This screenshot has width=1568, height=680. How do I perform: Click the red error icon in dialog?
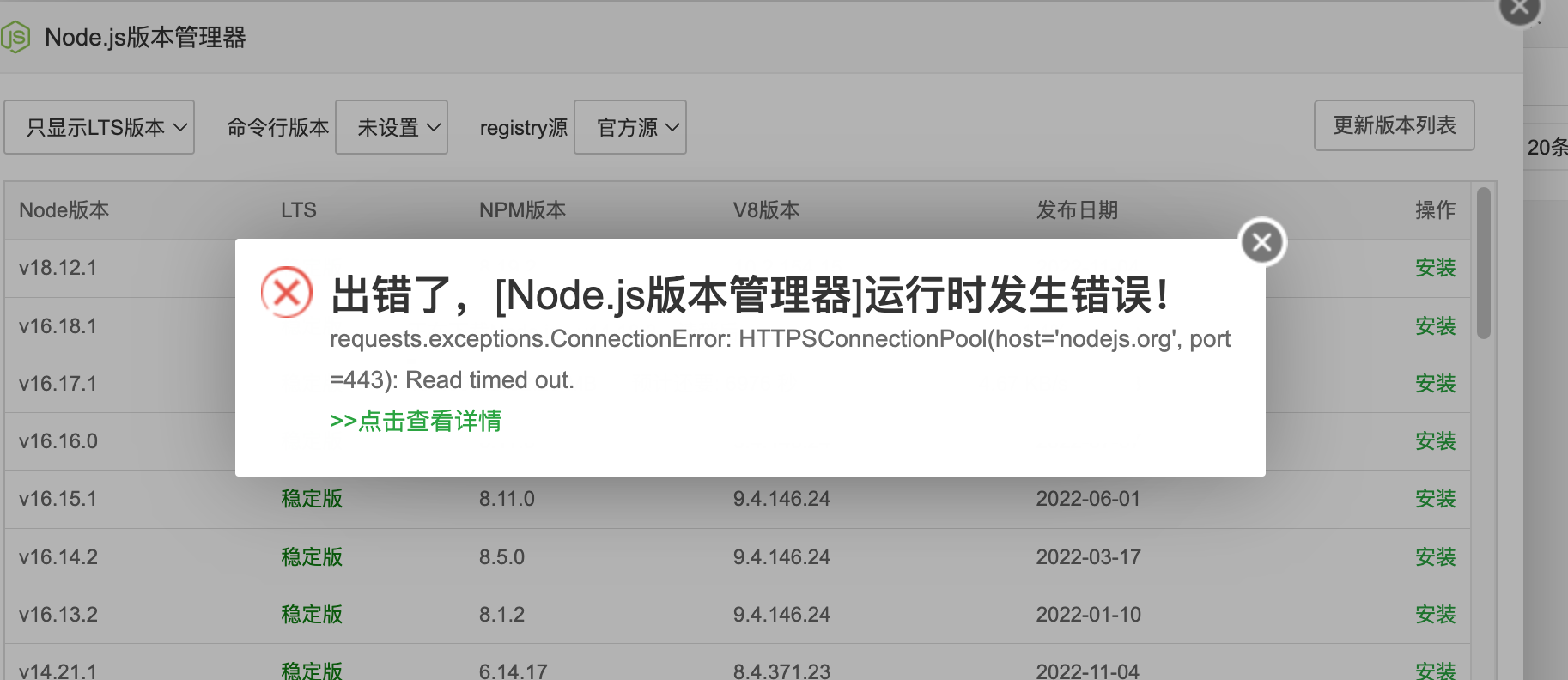[286, 293]
